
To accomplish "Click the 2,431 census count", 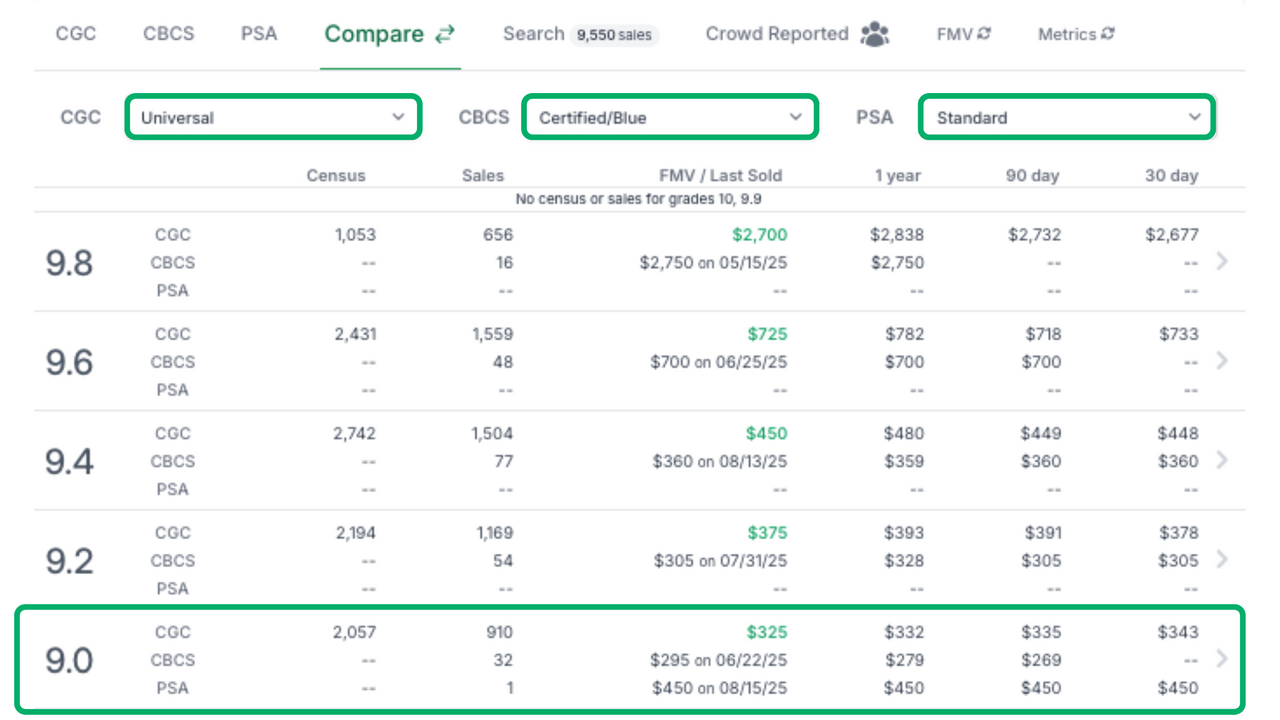I will tap(355, 334).
